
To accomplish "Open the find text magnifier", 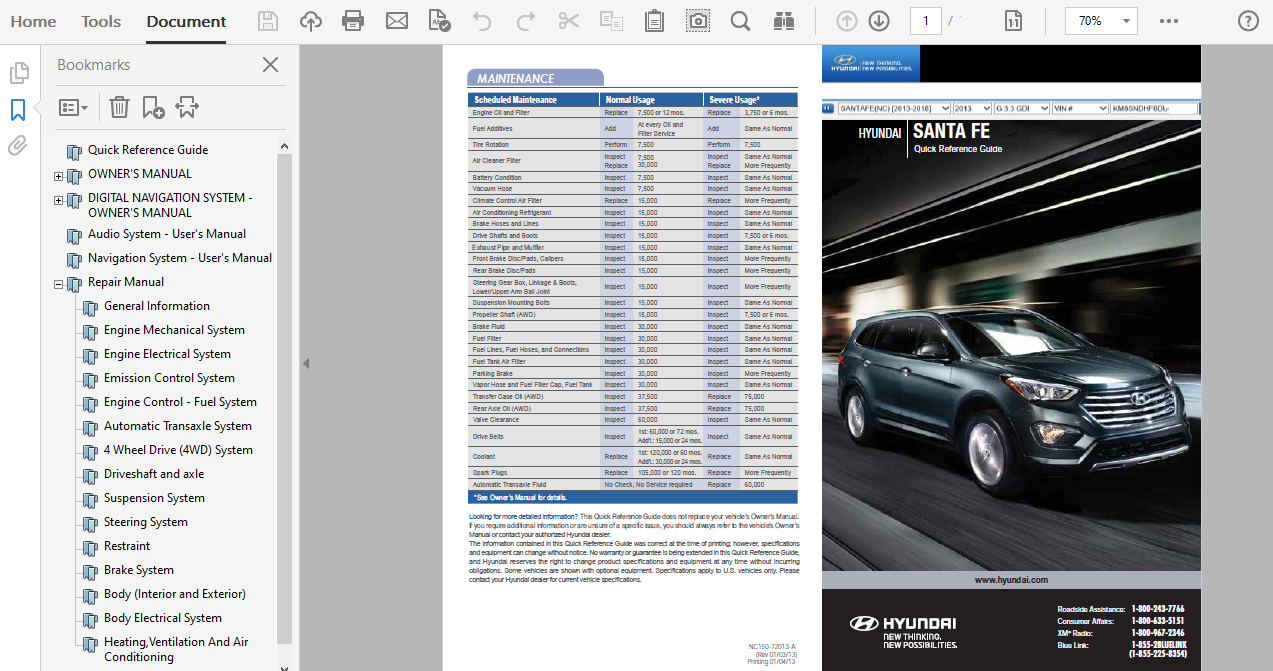I will tap(740, 21).
